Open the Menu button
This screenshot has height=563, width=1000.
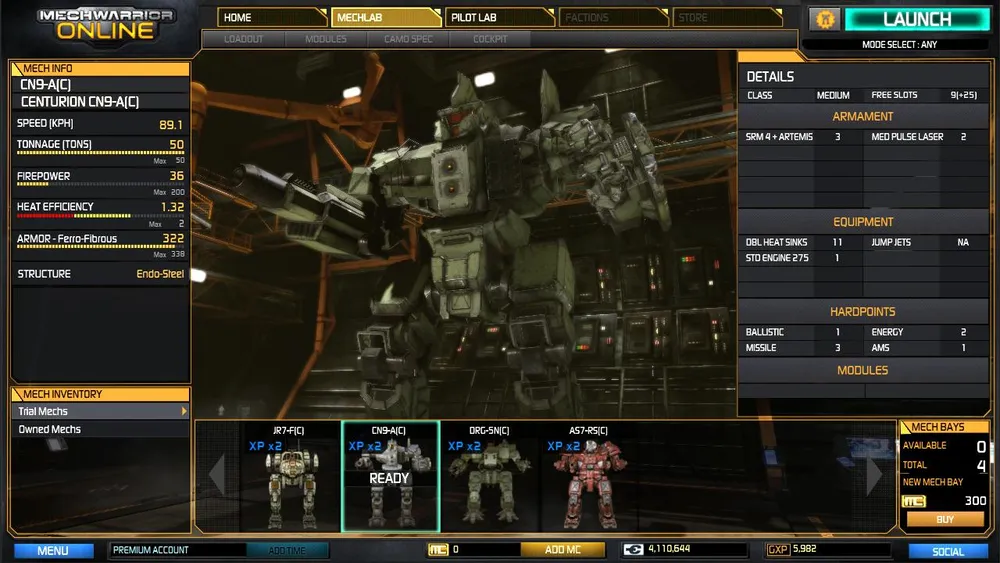53,550
